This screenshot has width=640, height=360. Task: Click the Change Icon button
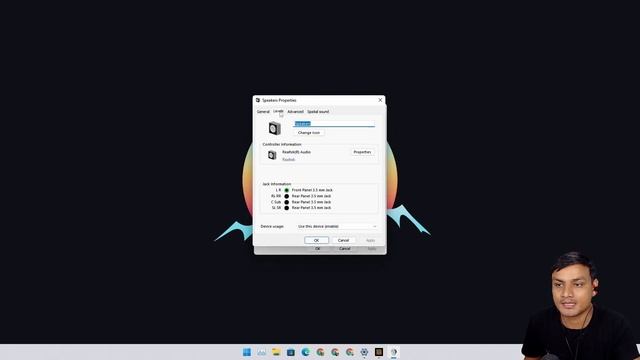tap(309, 133)
